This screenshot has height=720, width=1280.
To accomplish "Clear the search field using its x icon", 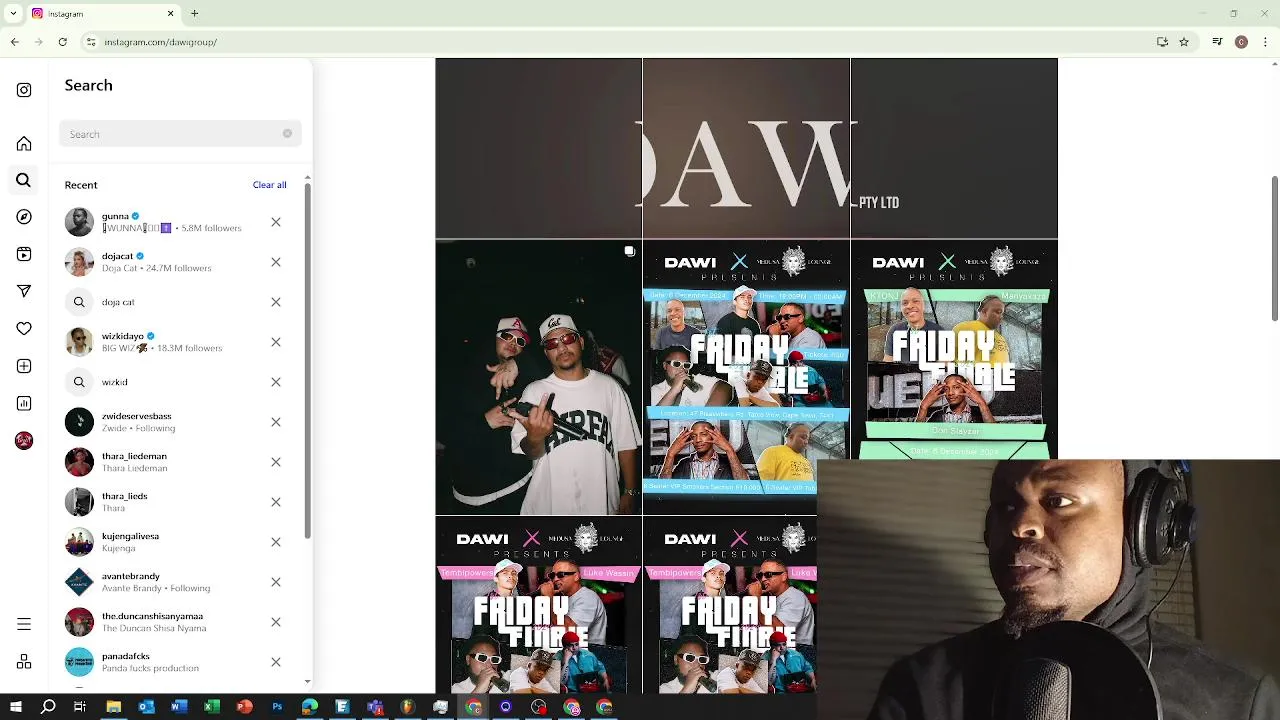I will (x=287, y=134).
